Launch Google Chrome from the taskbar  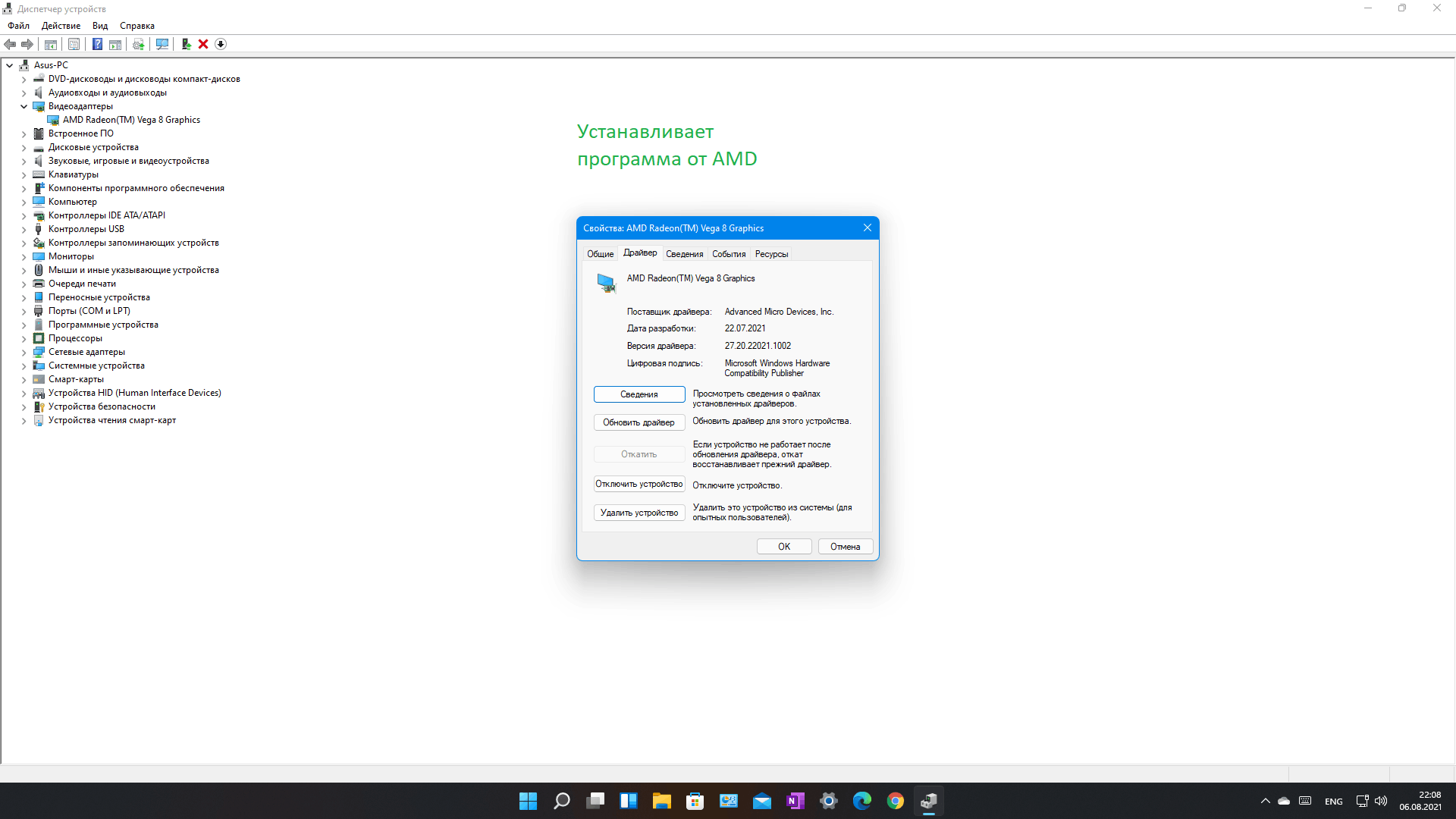896,801
